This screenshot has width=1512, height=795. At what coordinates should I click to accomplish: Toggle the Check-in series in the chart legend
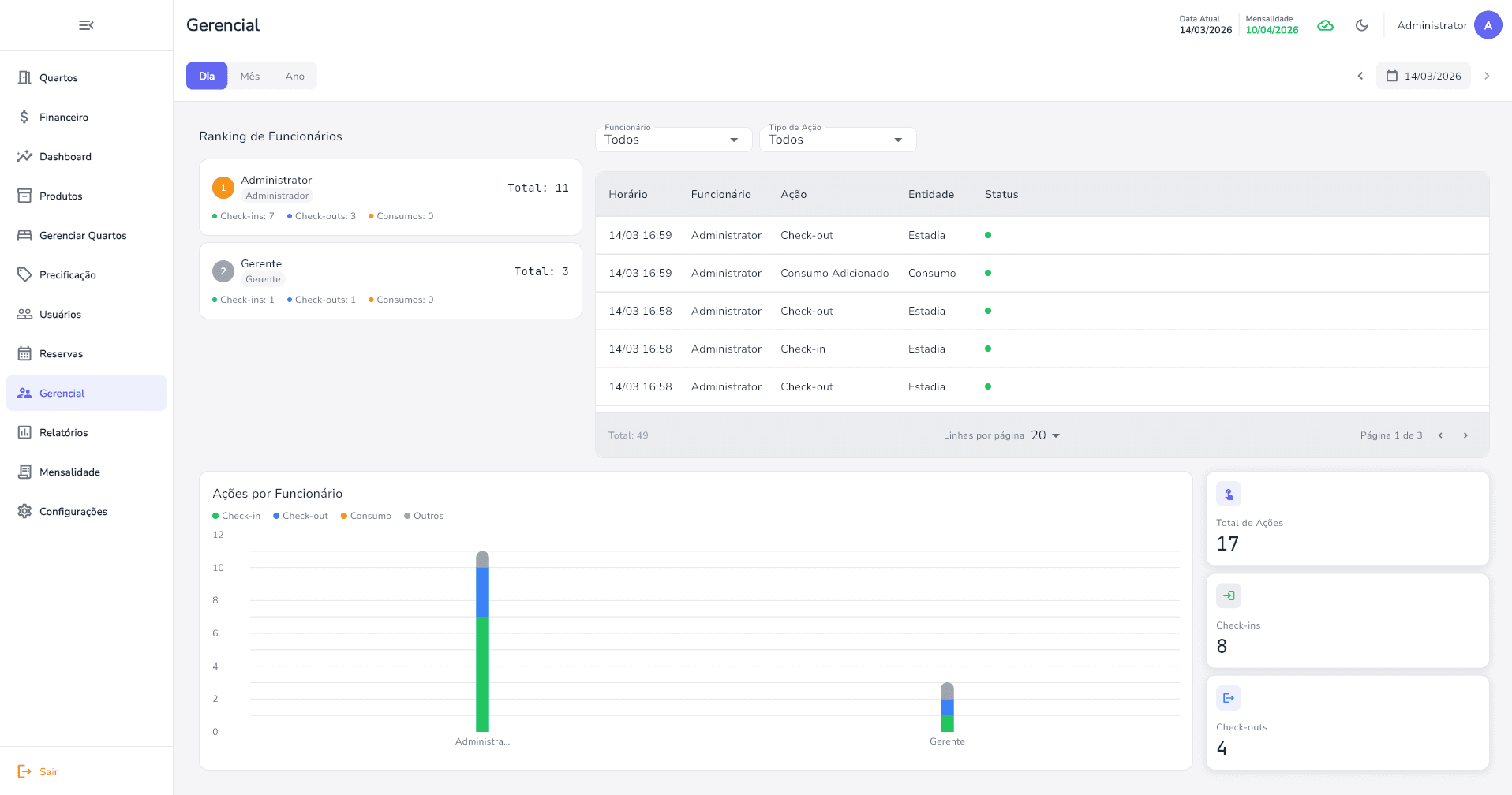237,516
